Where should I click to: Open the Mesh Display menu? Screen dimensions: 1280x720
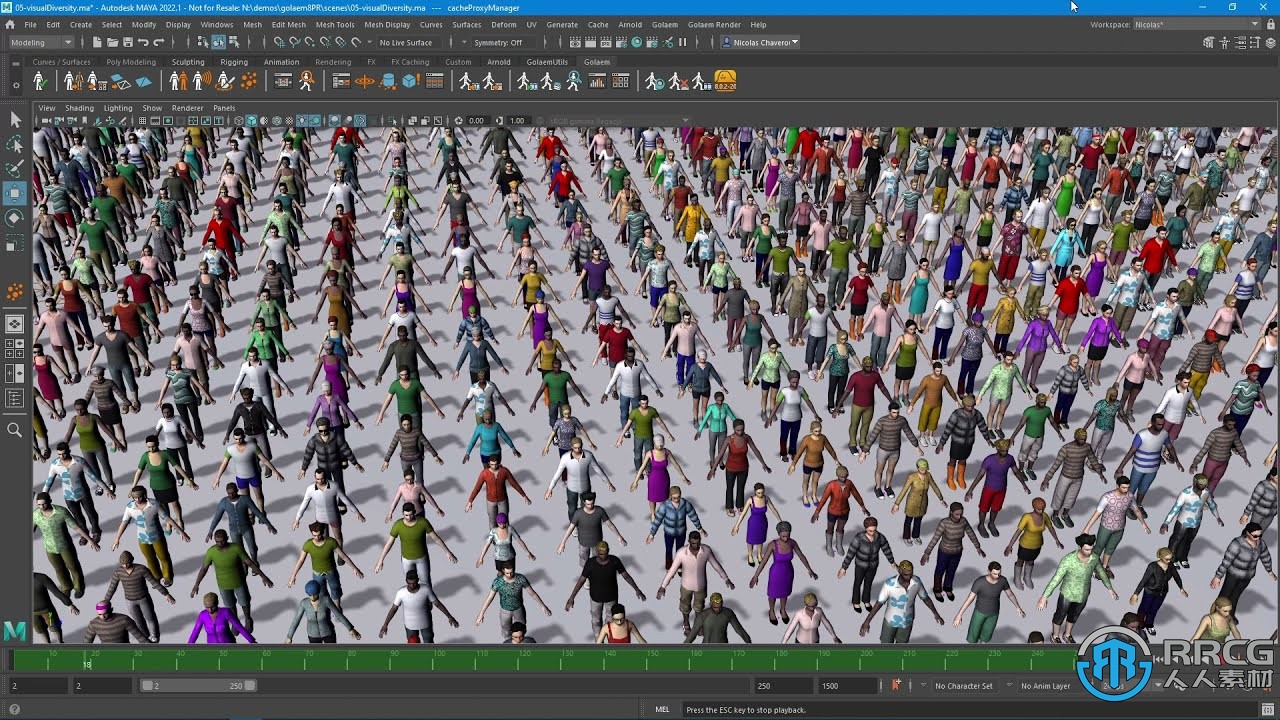[x=387, y=24]
